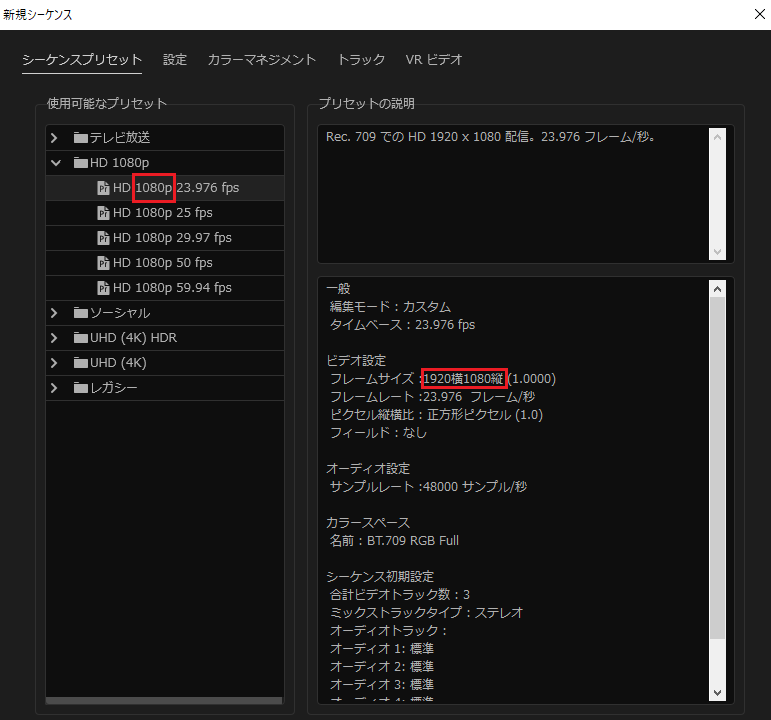Click the レガシー folder icon
The image size is (771, 720).
(x=81, y=388)
